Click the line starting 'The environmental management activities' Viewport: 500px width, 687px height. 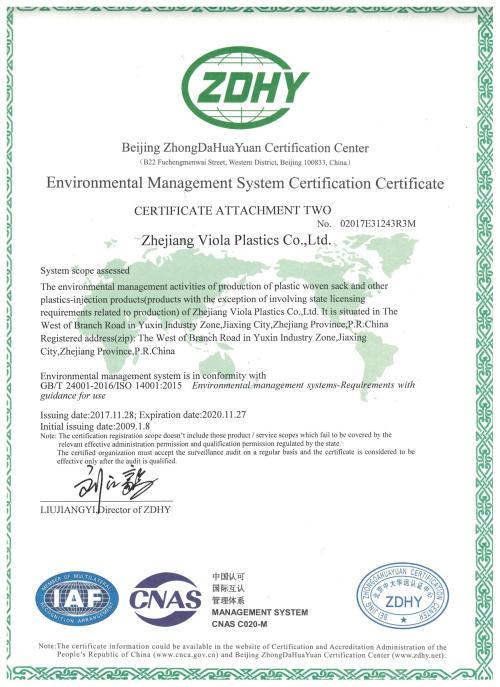pyautogui.click(x=214, y=286)
